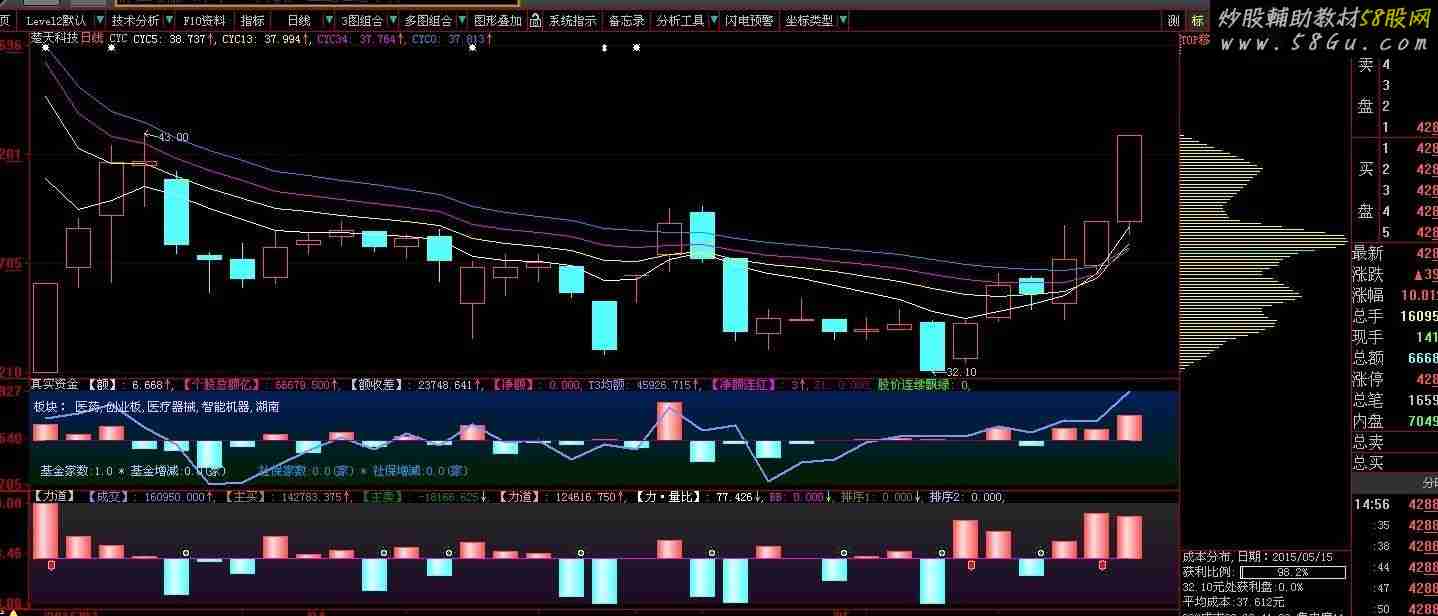Click the CYC34 indicator value

(x=361, y=39)
